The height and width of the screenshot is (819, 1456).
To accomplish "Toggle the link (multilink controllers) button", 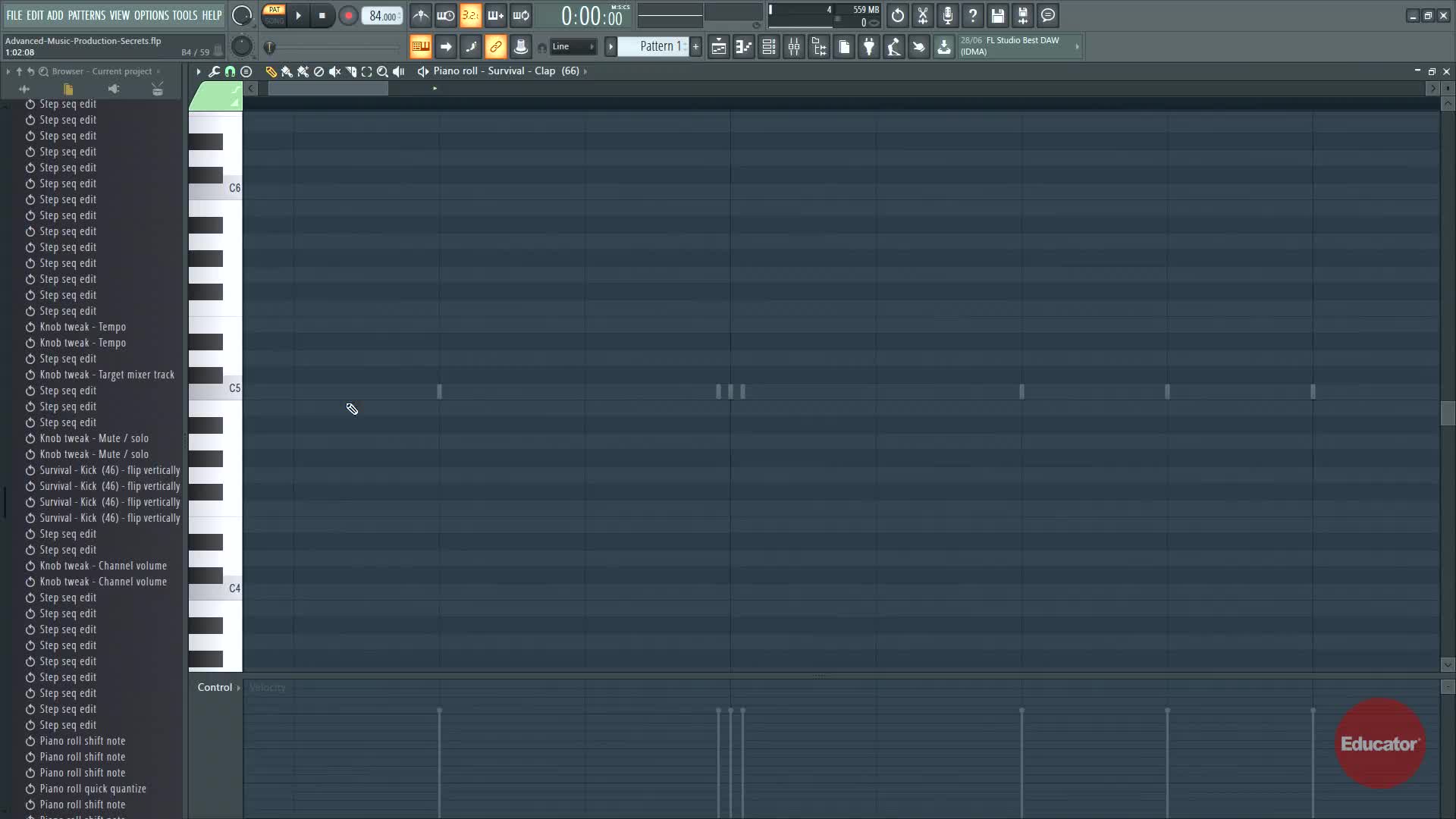I will point(495,47).
